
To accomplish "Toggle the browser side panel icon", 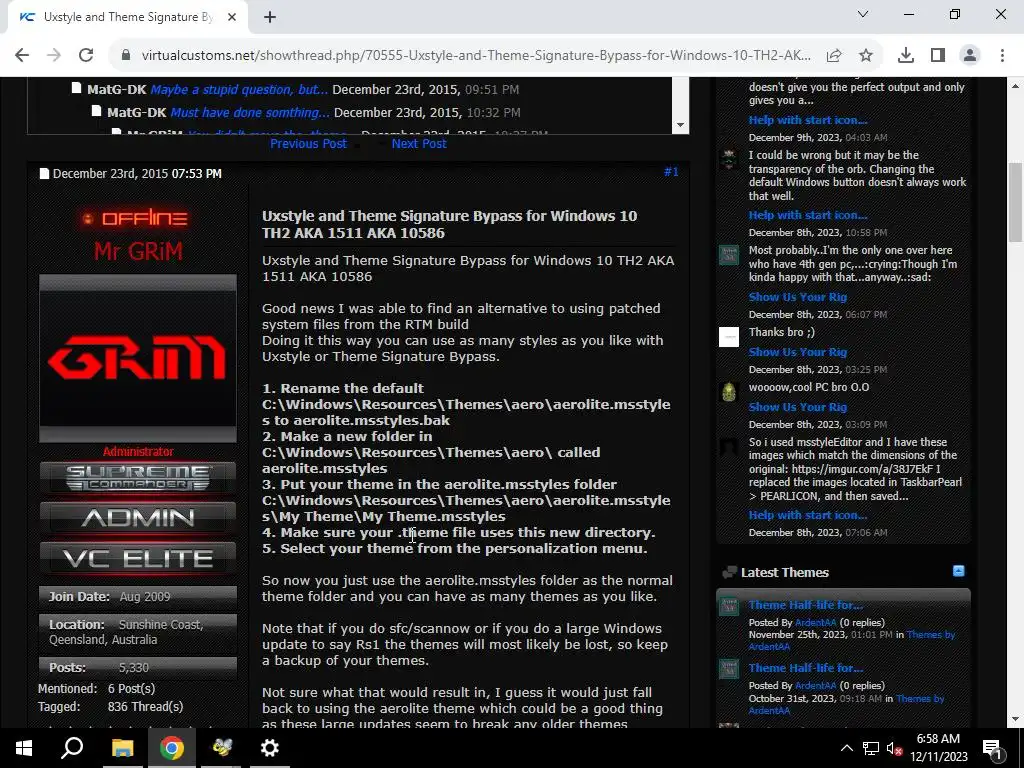I will [x=938, y=56].
